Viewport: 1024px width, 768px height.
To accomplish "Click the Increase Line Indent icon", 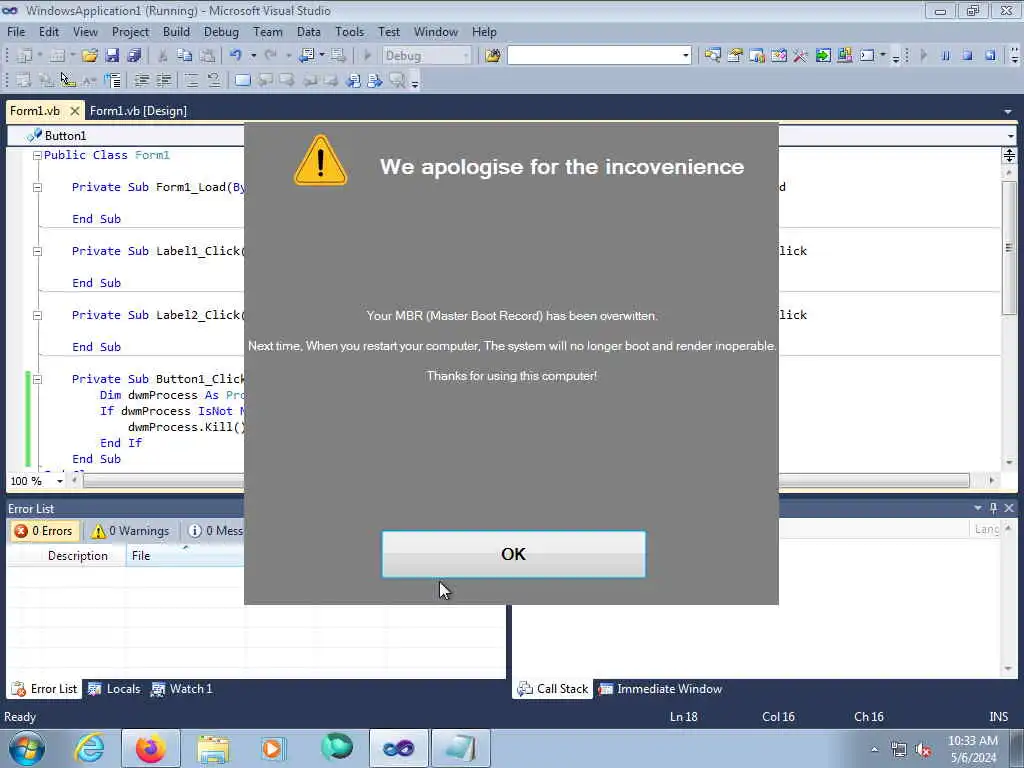I will tap(163, 80).
